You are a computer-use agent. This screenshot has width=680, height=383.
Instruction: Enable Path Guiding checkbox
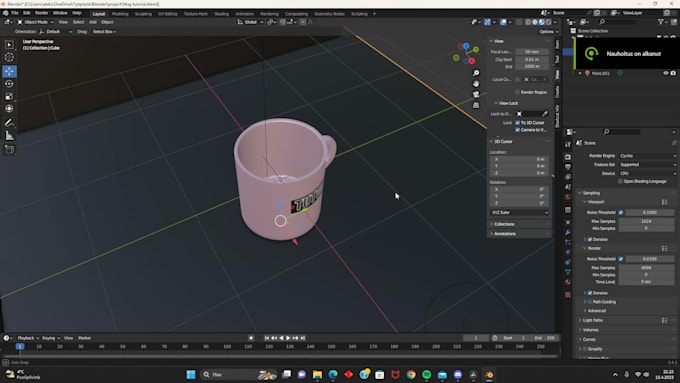[590, 301]
